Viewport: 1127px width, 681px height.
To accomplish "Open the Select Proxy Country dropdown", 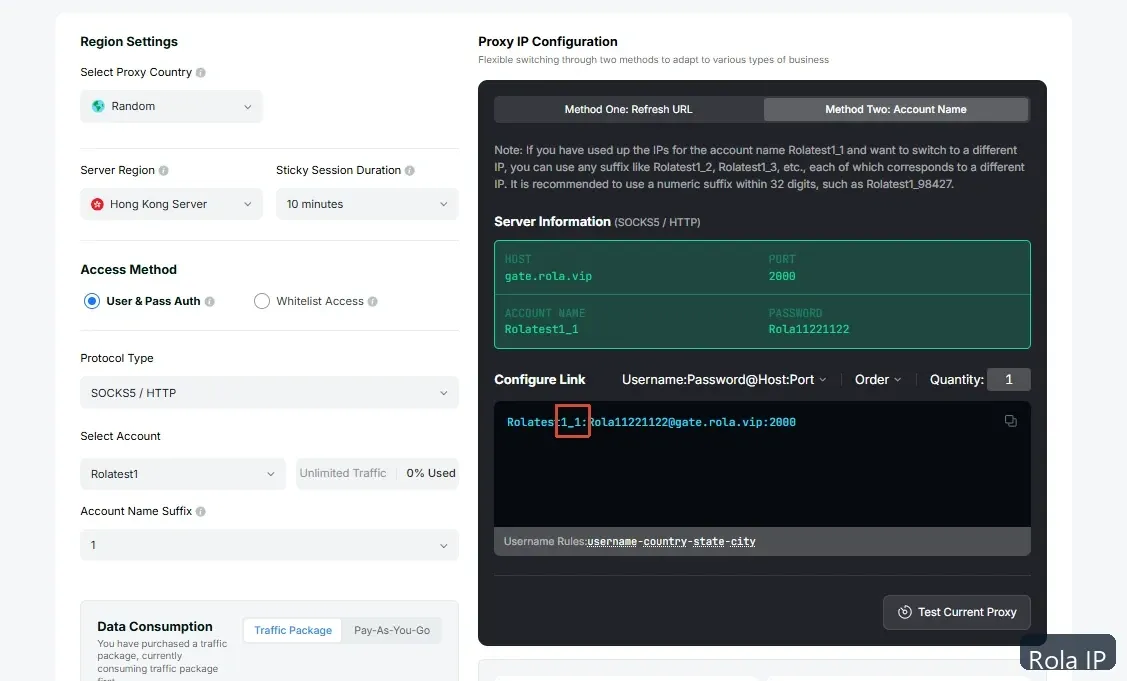I will coord(171,106).
